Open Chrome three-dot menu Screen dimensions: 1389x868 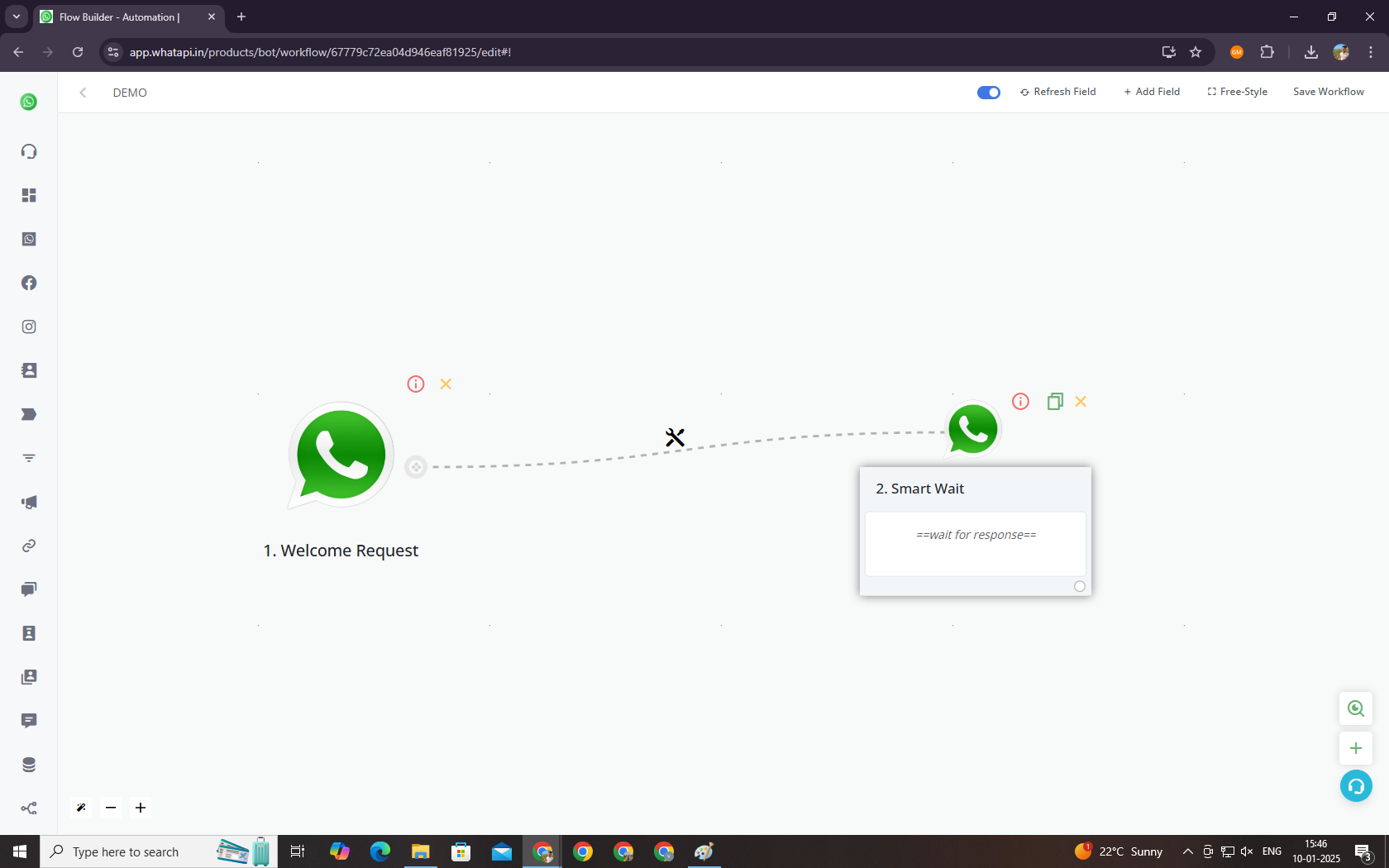click(1371, 52)
